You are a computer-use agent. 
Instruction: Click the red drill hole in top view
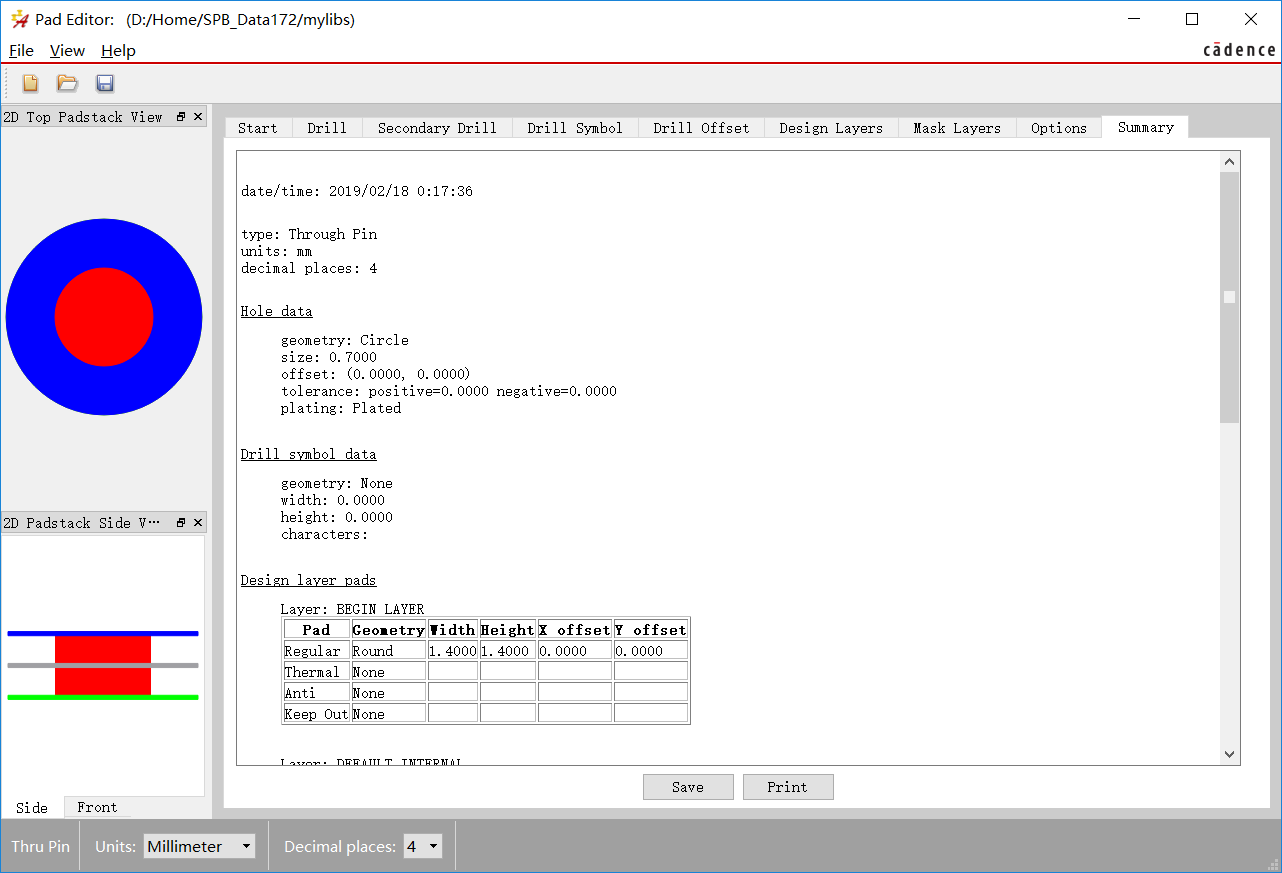click(x=104, y=317)
